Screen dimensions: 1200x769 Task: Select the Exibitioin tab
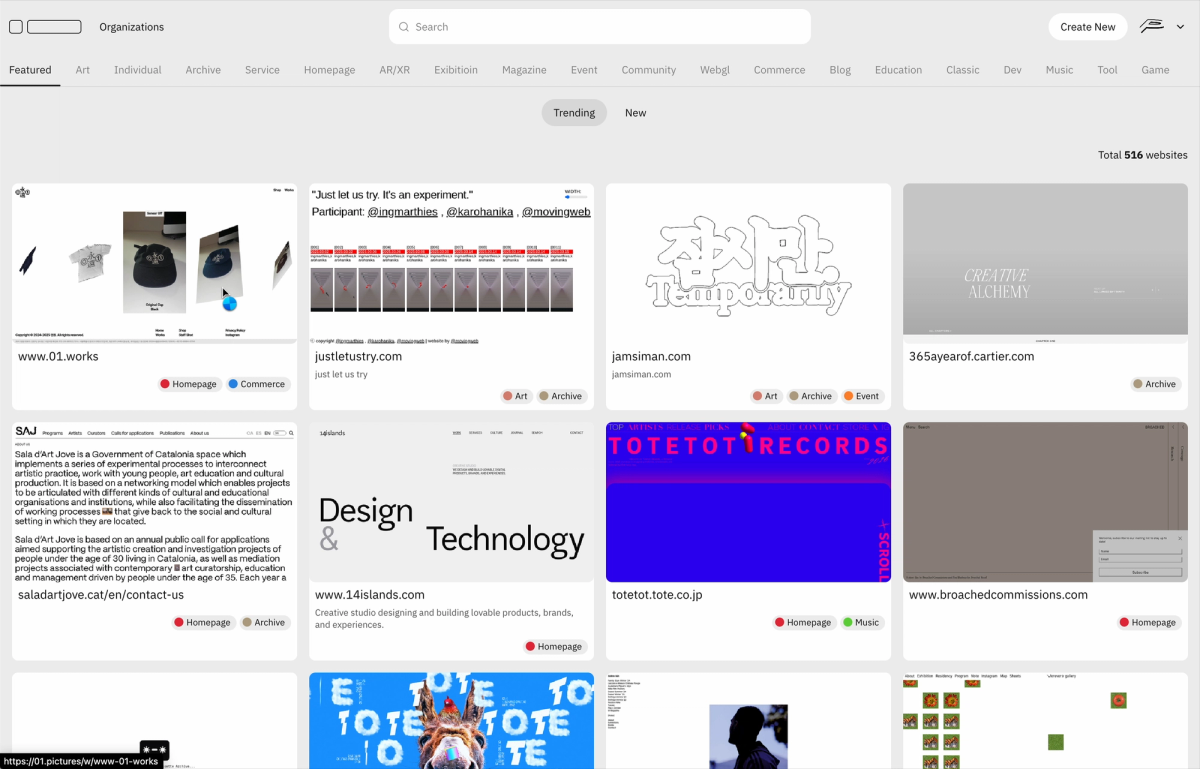pos(456,70)
